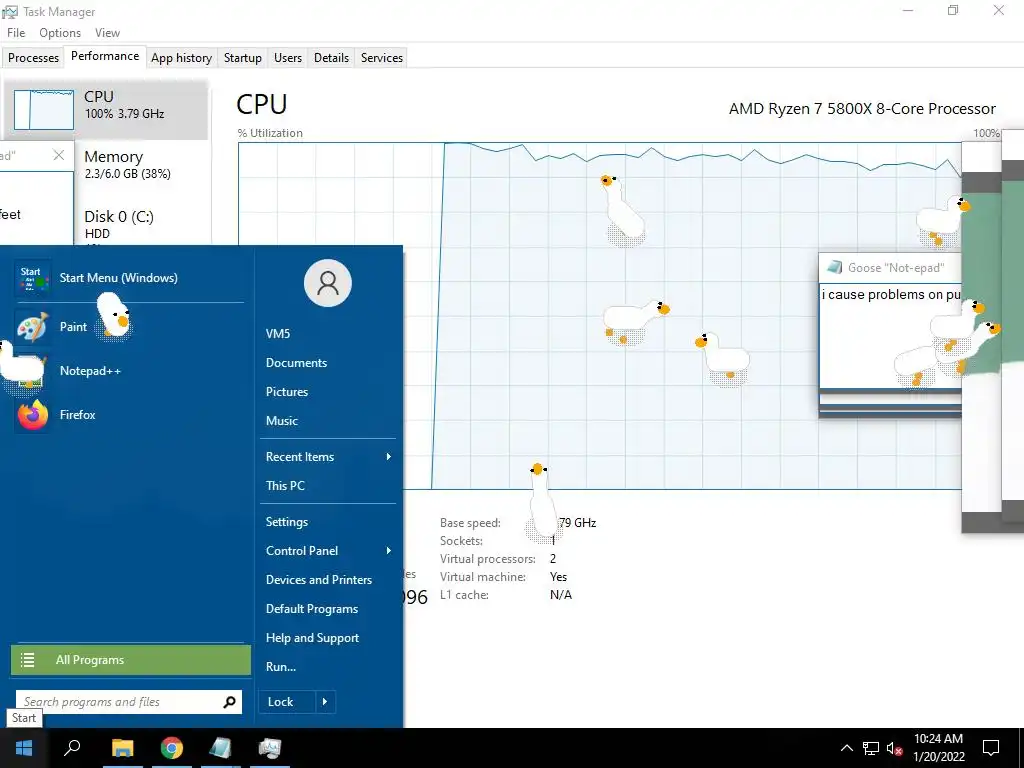Image resolution: width=1024 pixels, height=768 pixels.
Task: Click the L1 cache value N/A
Action: pos(561,595)
